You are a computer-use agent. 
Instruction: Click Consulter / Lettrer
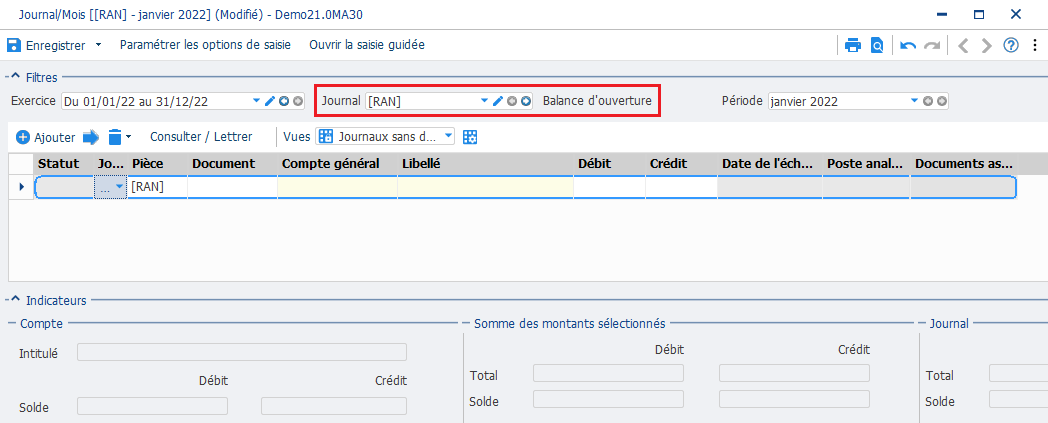[201, 137]
